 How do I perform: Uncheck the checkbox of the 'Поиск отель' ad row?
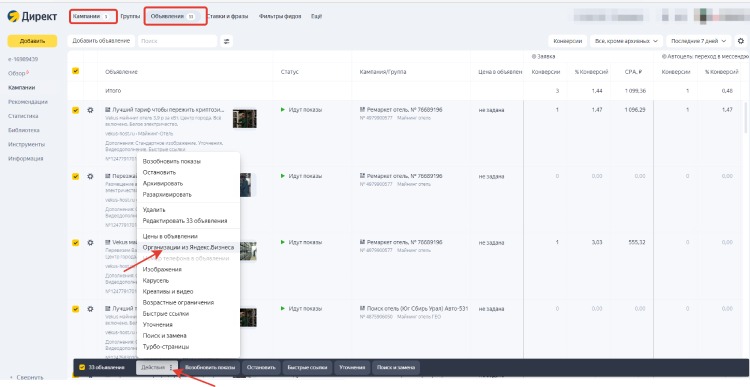(x=76, y=309)
